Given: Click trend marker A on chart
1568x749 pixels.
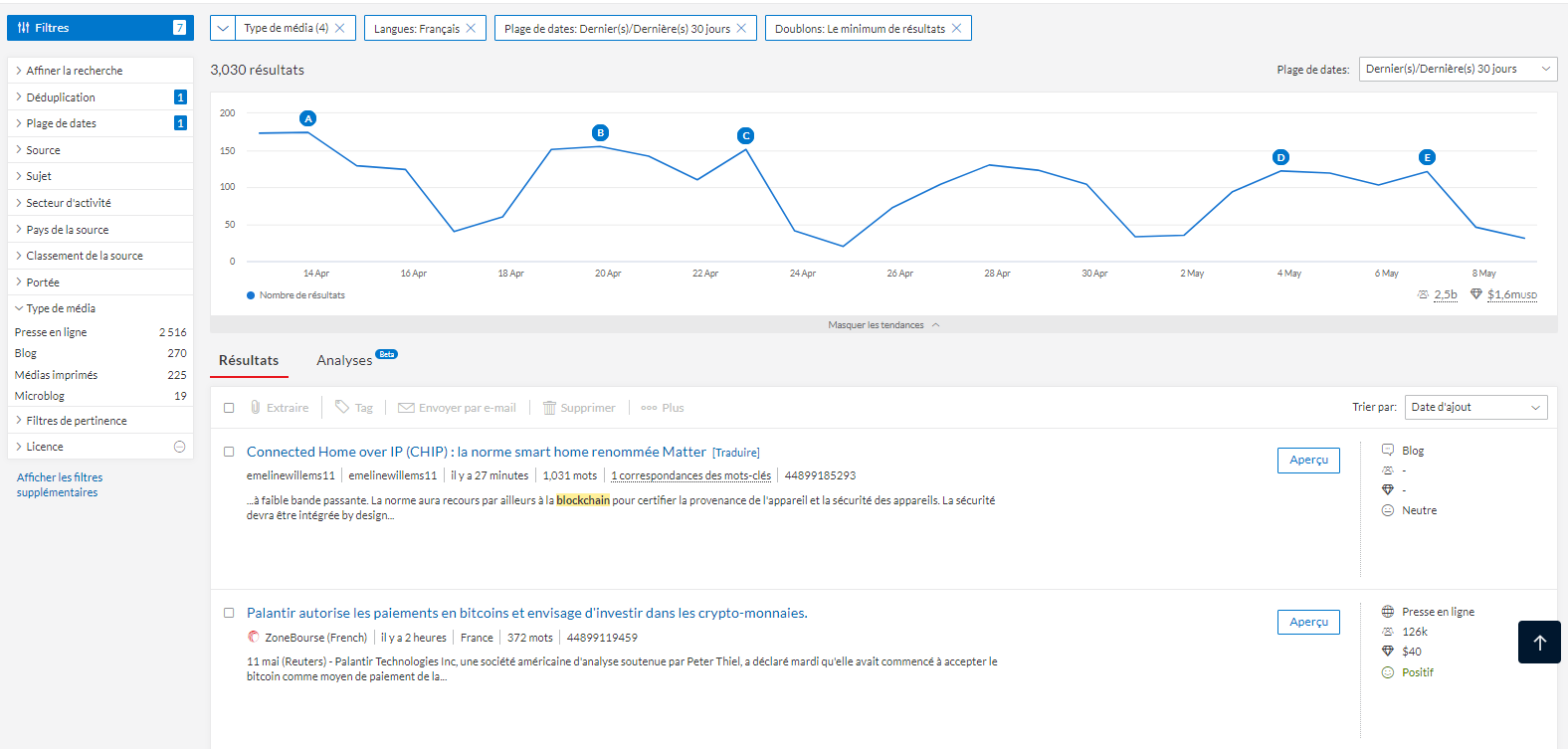Looking at the screenshot, I should pyautogui.click(x=308, y=118).
